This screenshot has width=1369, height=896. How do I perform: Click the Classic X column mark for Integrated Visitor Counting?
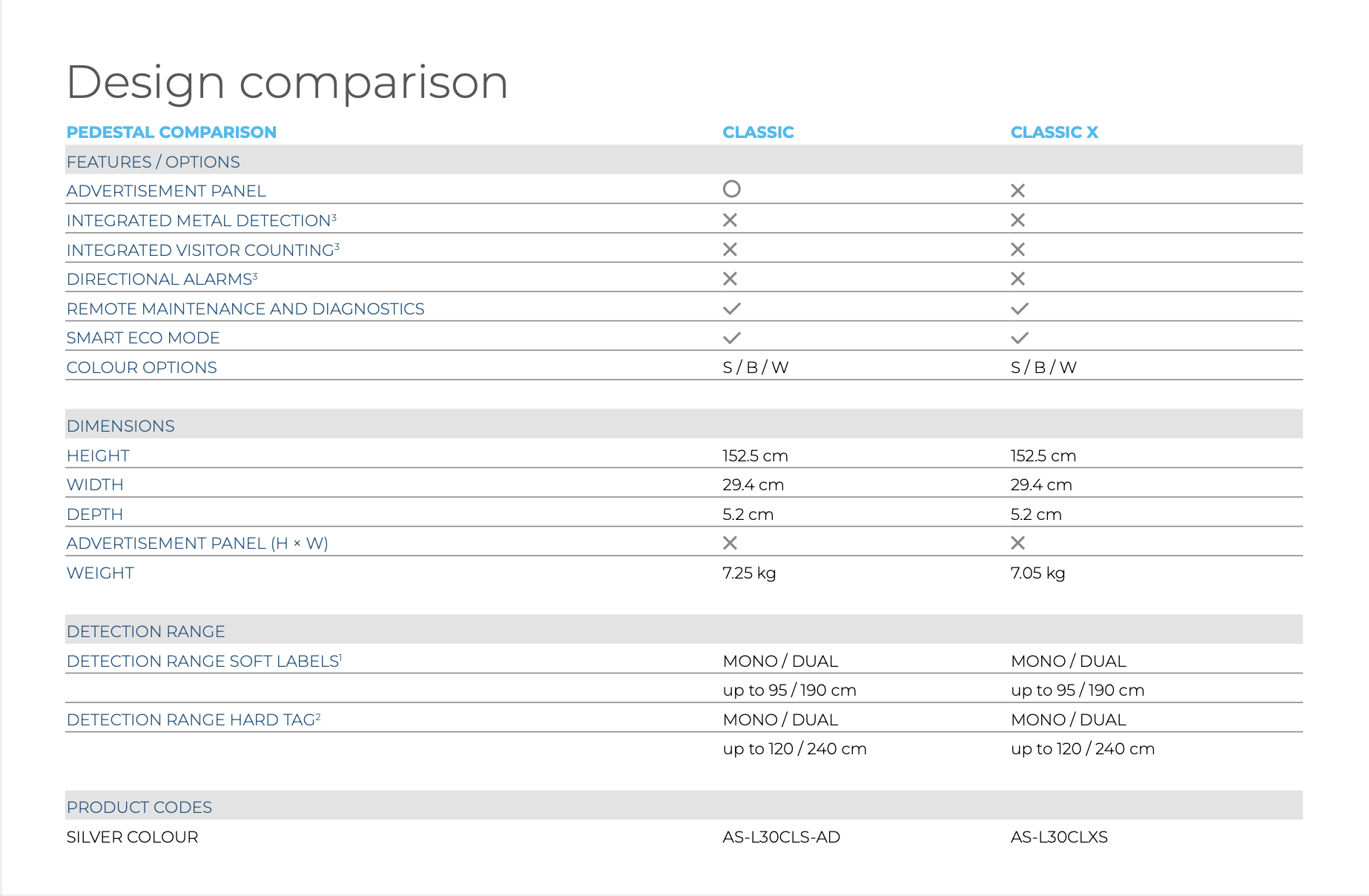tap(1017, 249)
